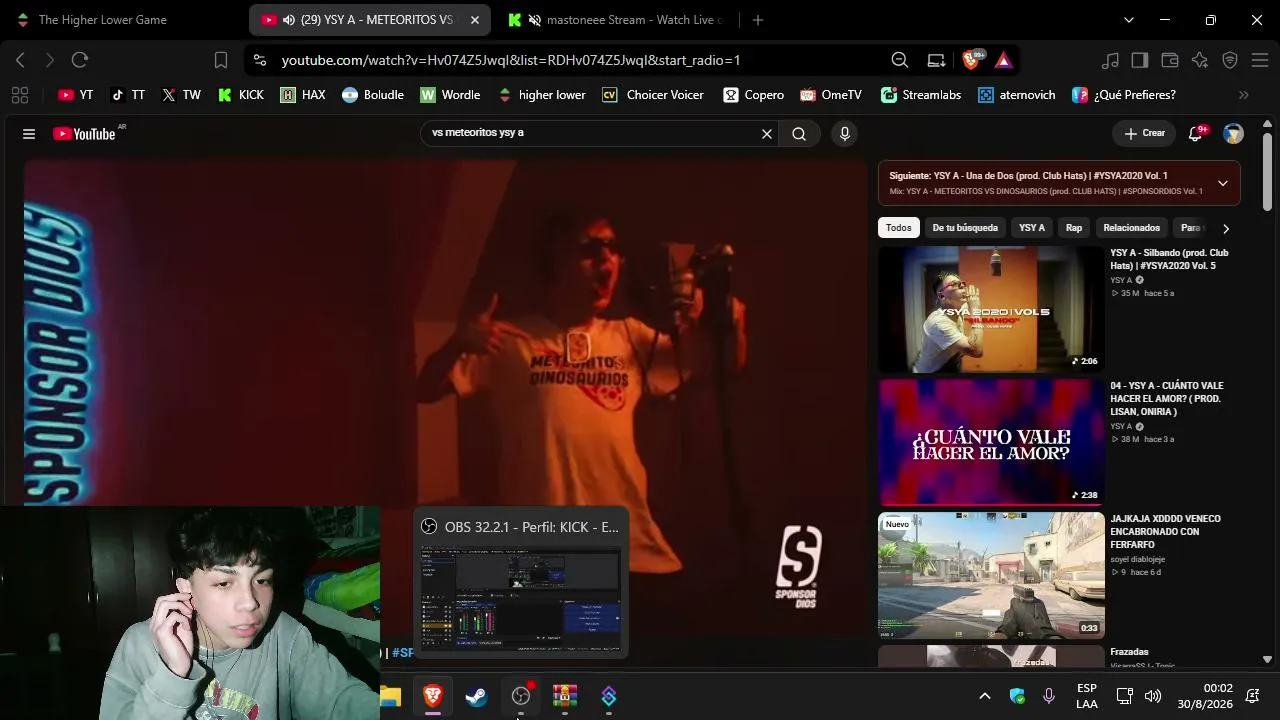The height and width of the screenshot is (720, 1280).
Task: Reload the page in Brave
Action: (x=80, y=60)
